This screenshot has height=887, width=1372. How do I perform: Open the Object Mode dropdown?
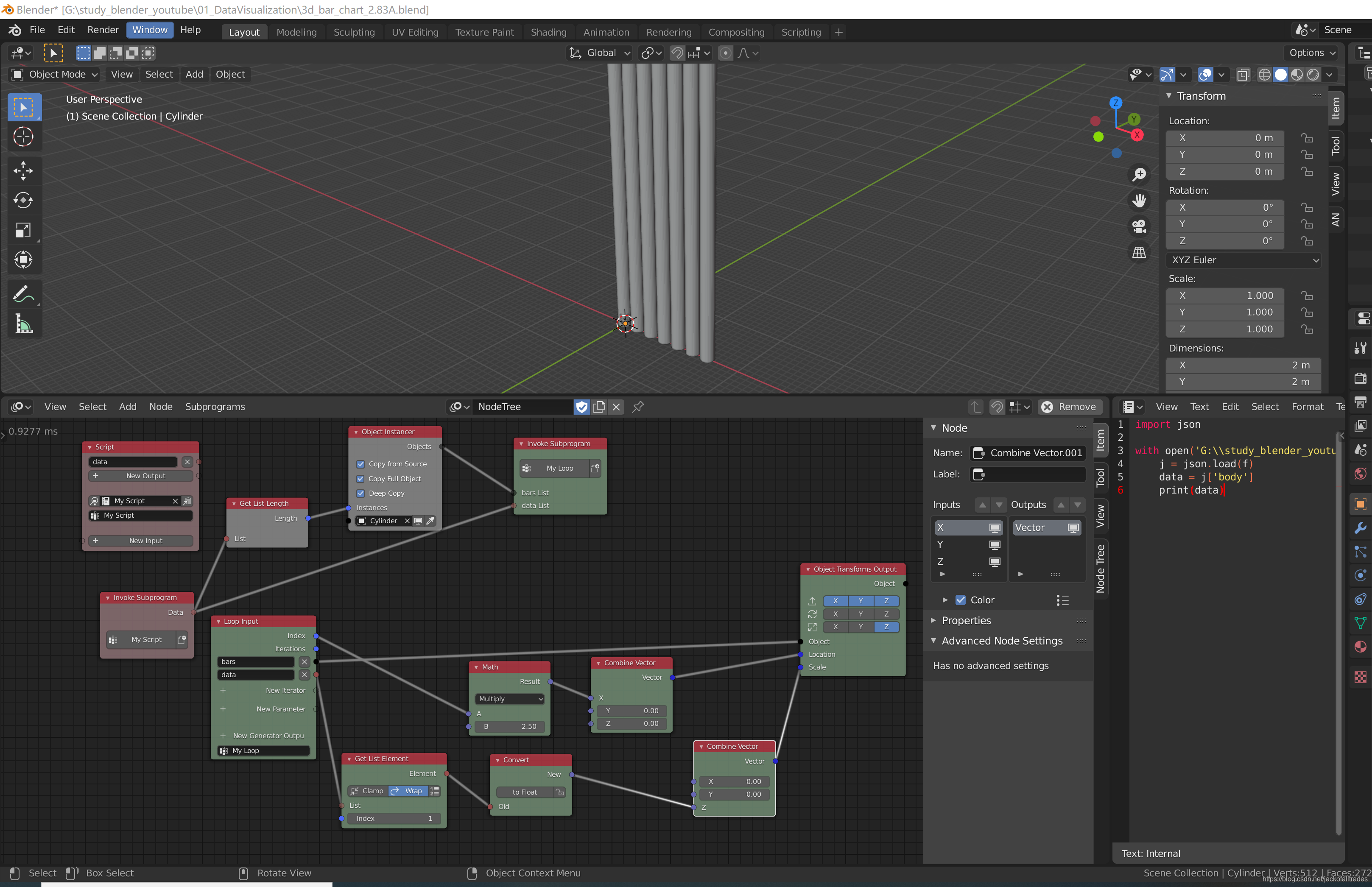pyautogui.click(x=55, y=74)
